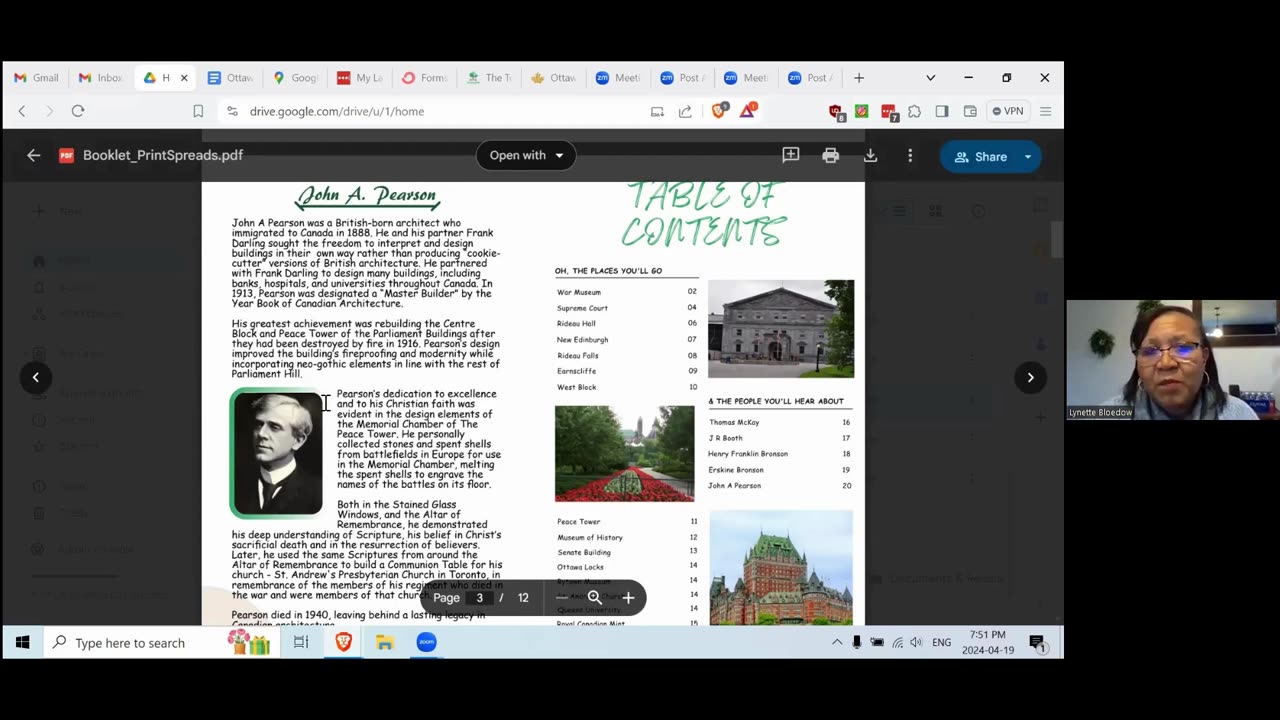Toggle the browser sidebar panel
Image resolution: width=1280 pixels, height=720 pixels.
tap(942, 111)
